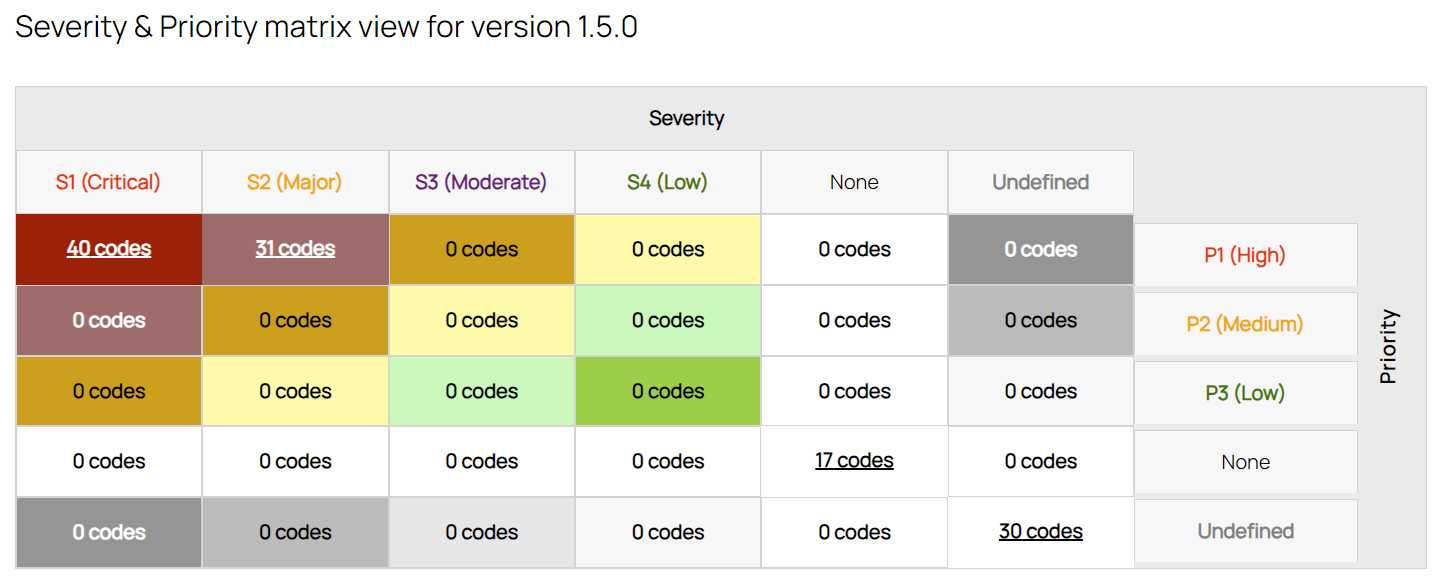The height and width of the screenshot is (583, 1446).
Task: Click the S2 (Major) Undefined priority cell
Action: coord(295,533)
